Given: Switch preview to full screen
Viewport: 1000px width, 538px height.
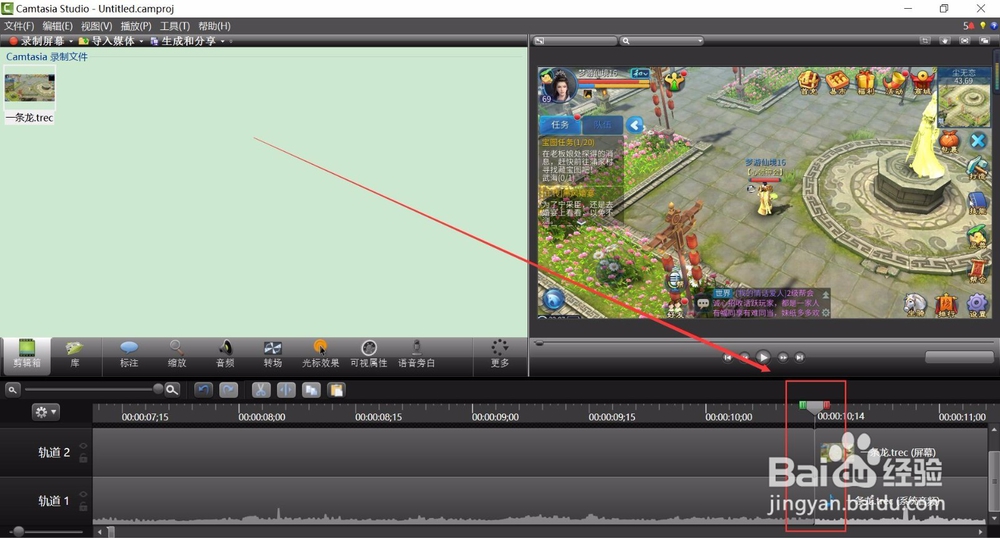Looking at the screenshot, I should (x=965, y=41).
